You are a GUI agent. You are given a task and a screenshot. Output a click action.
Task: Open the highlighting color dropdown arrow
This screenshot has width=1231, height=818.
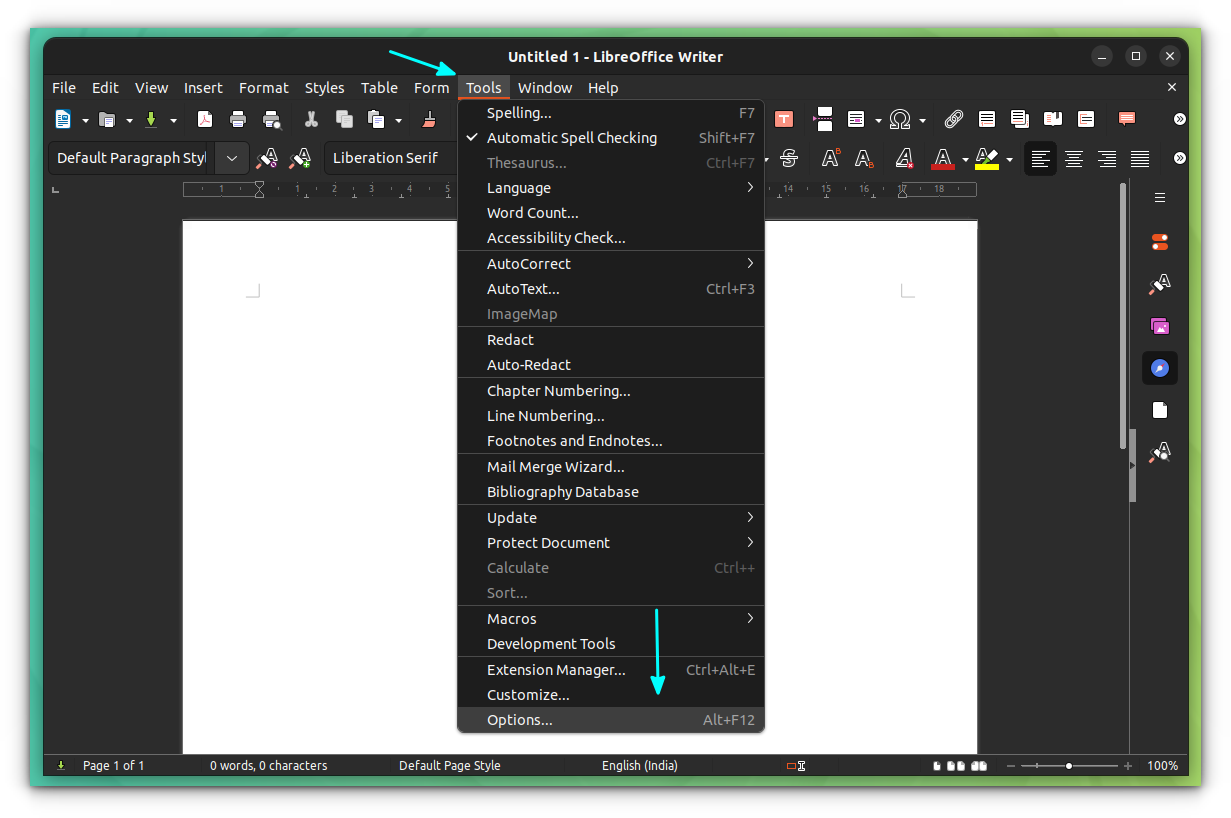[x=1009, y=159]
